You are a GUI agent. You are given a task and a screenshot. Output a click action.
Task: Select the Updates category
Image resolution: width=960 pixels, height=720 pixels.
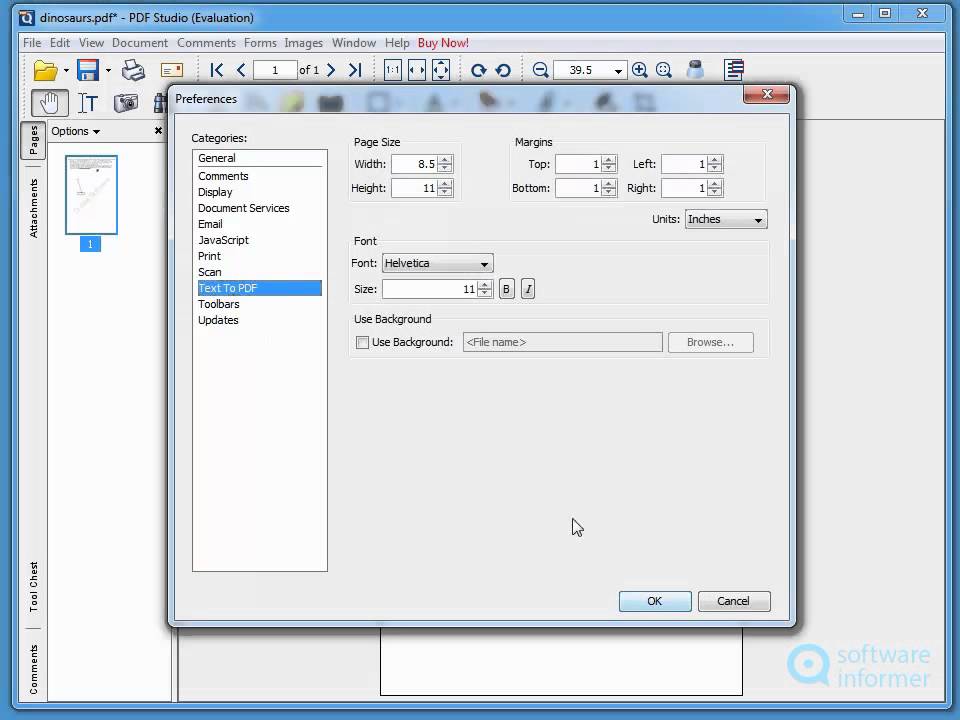click(260, 320)
